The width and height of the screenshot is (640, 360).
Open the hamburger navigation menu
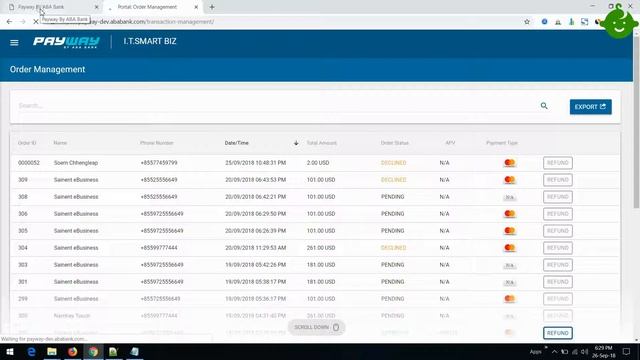14,42
